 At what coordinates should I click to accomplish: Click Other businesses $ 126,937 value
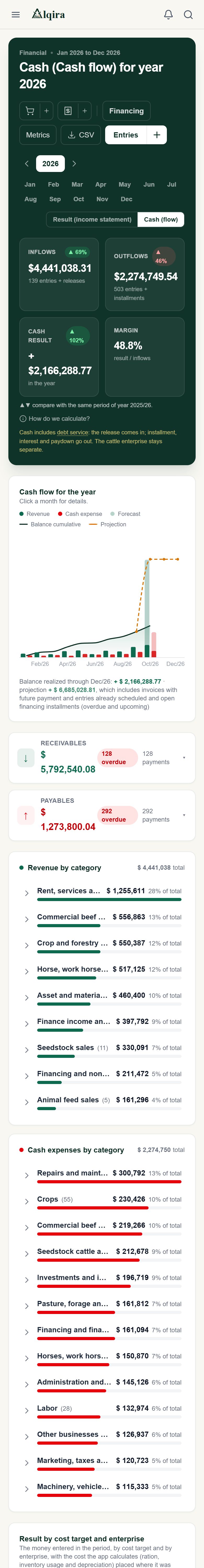click(132, 1434)
